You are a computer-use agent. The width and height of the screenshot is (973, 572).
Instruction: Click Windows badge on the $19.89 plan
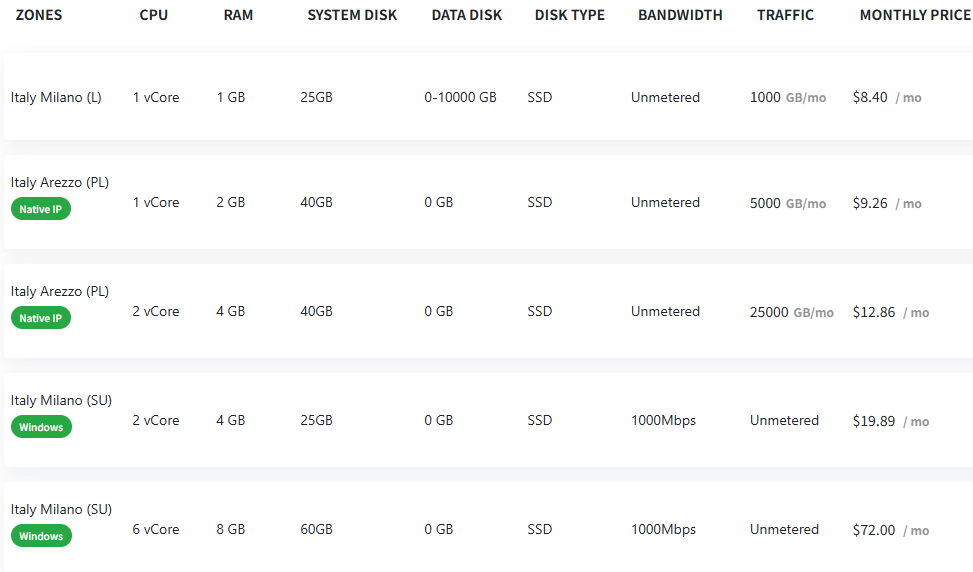(x=41, y=427)
